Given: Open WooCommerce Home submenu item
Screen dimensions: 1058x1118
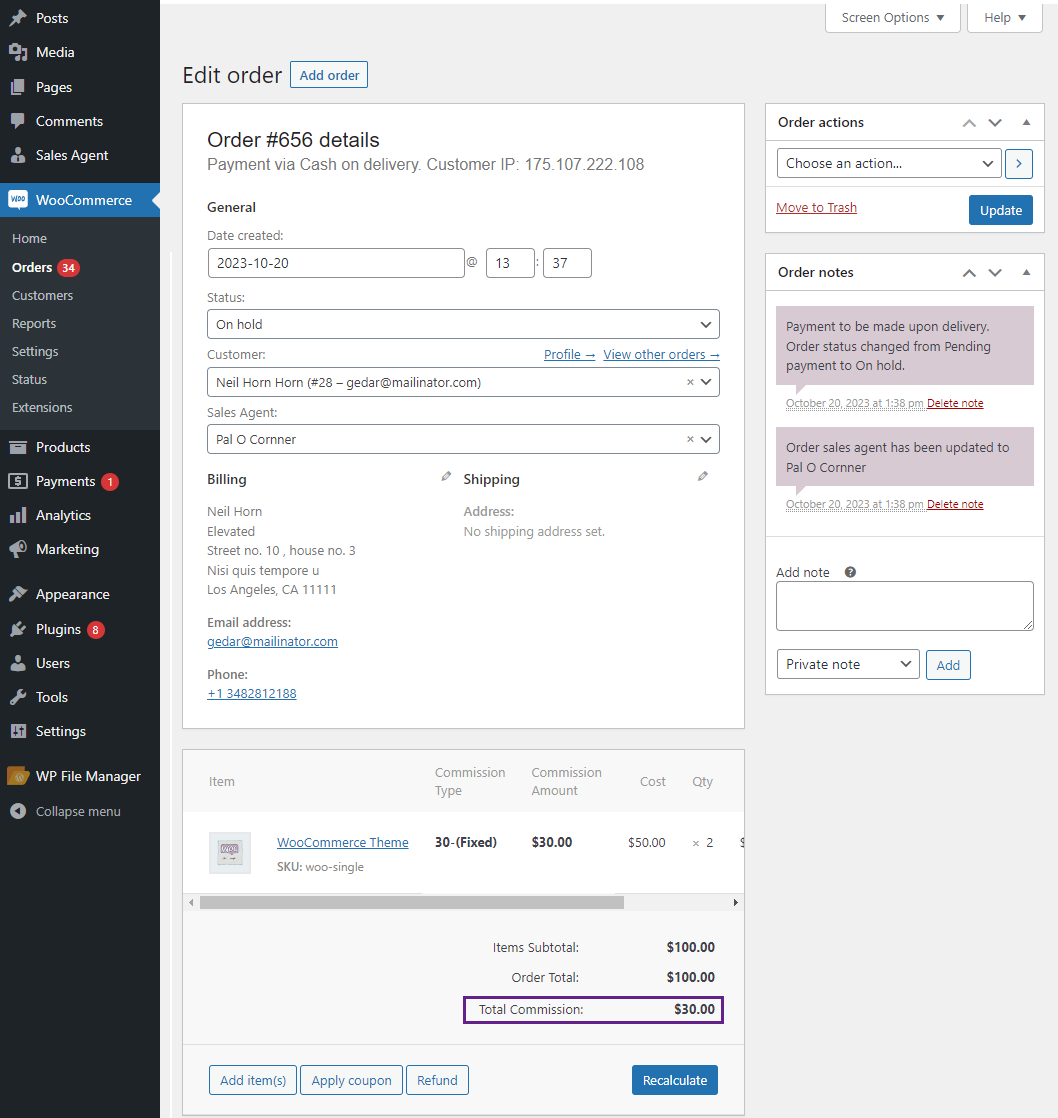Looking at the screenshot, I should (29, 239).
